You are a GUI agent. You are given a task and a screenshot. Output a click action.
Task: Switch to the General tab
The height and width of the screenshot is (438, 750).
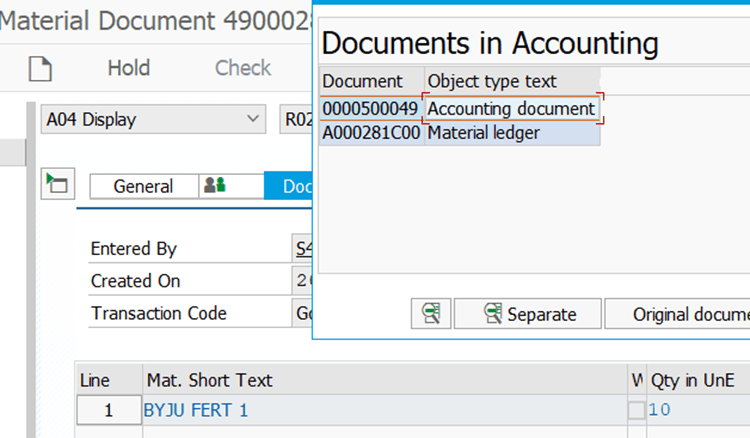coord(143,186)
